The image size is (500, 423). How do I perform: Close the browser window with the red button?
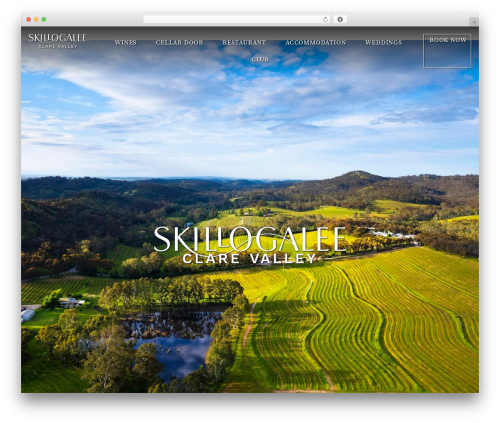29,19
